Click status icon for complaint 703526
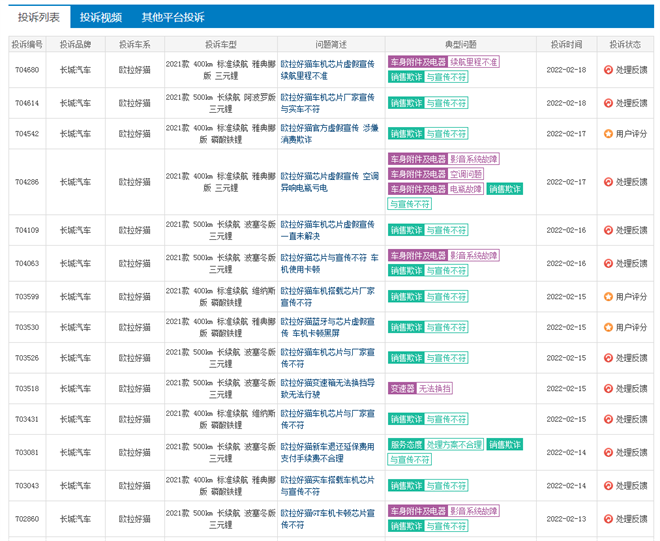This screenshot has width=660, height=541. coord(608,358)
